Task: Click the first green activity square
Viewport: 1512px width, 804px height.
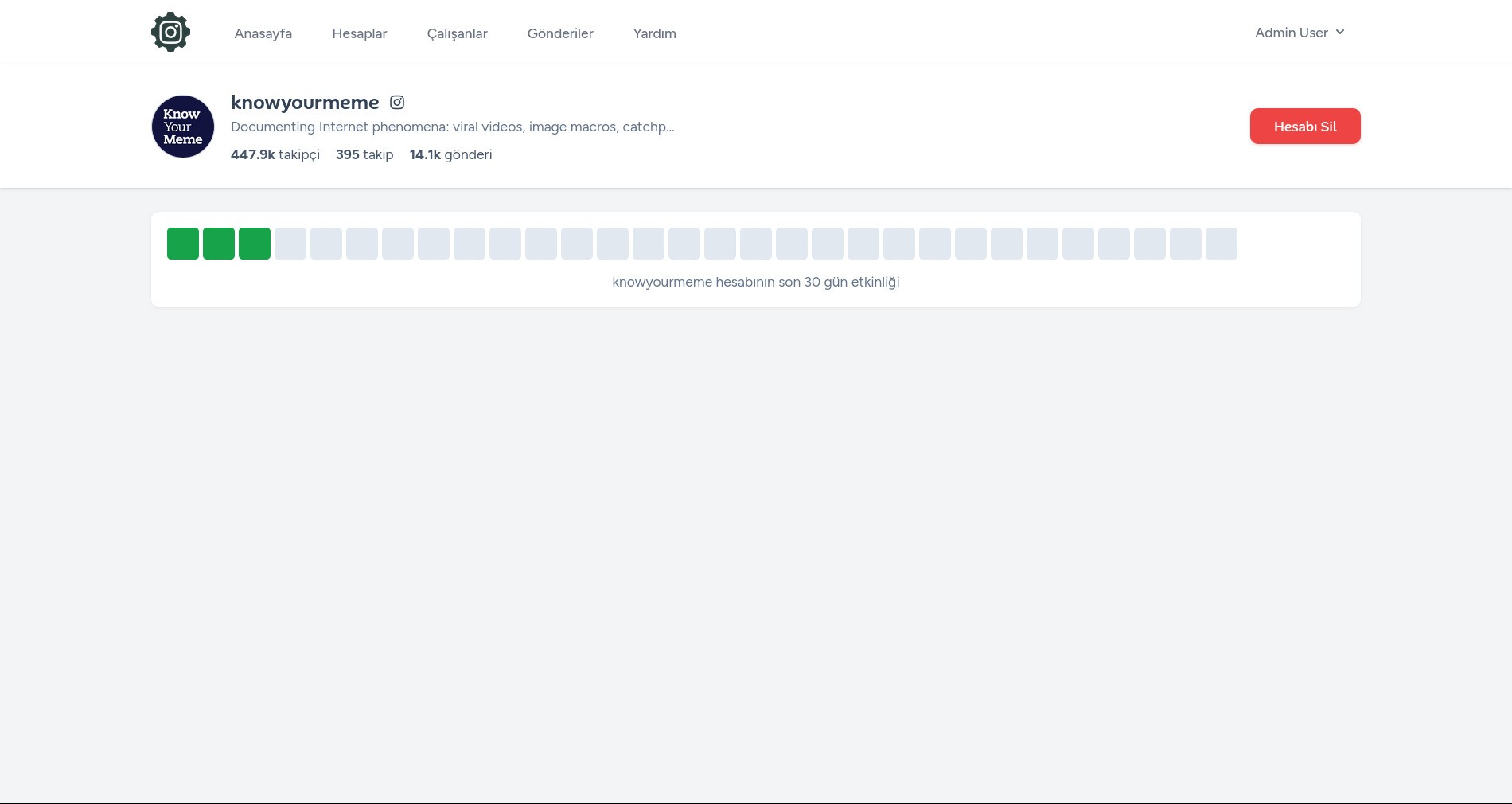Action: tap(183, 244)
